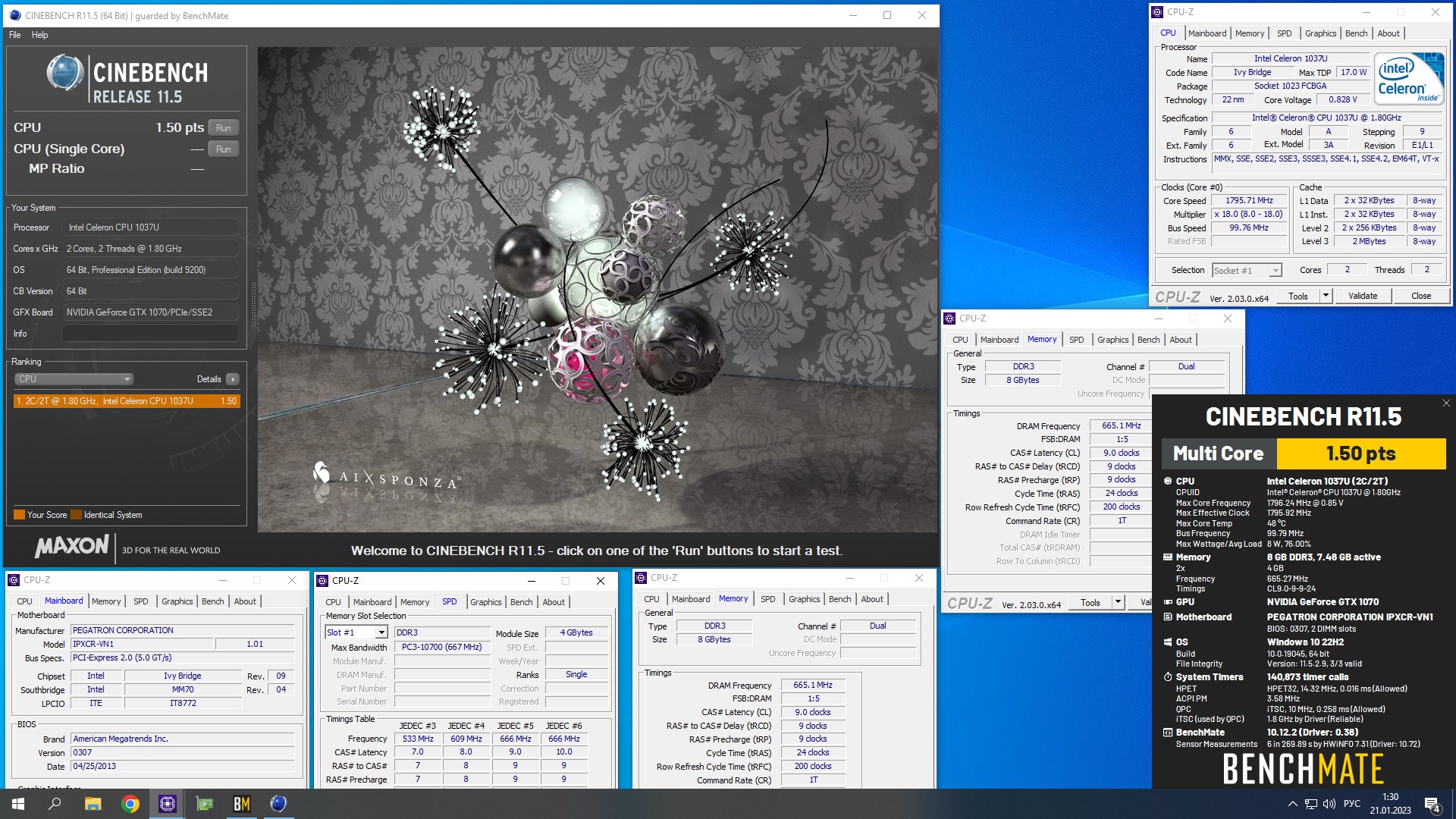Select CPU tab in bottom Memory CPU-Z
This screenshot has height=819, width=1456.
tap(651, 599)
